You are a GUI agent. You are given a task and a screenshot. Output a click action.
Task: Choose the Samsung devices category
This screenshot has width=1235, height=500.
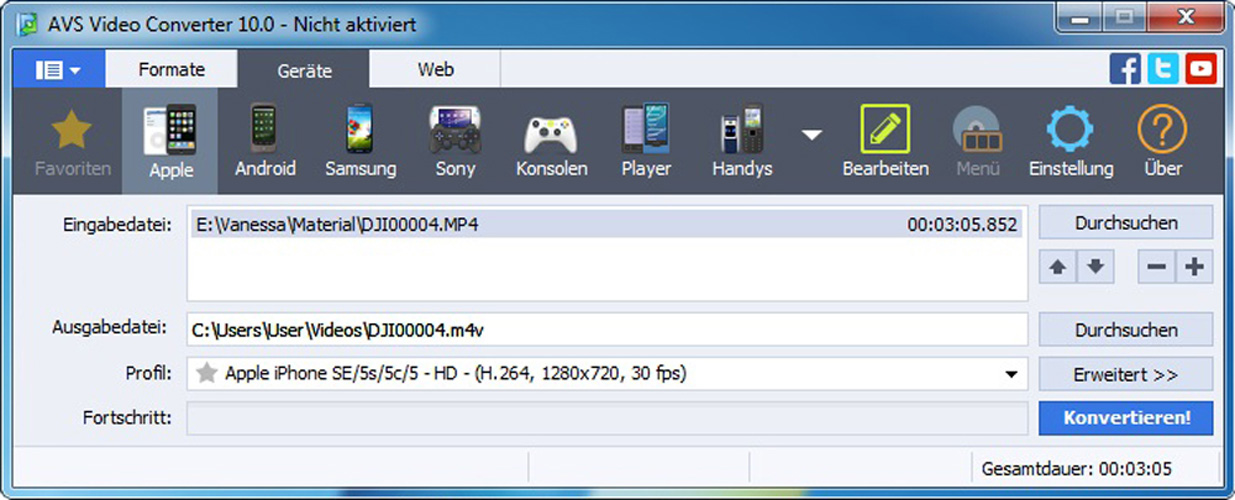(x=361, y=142)
